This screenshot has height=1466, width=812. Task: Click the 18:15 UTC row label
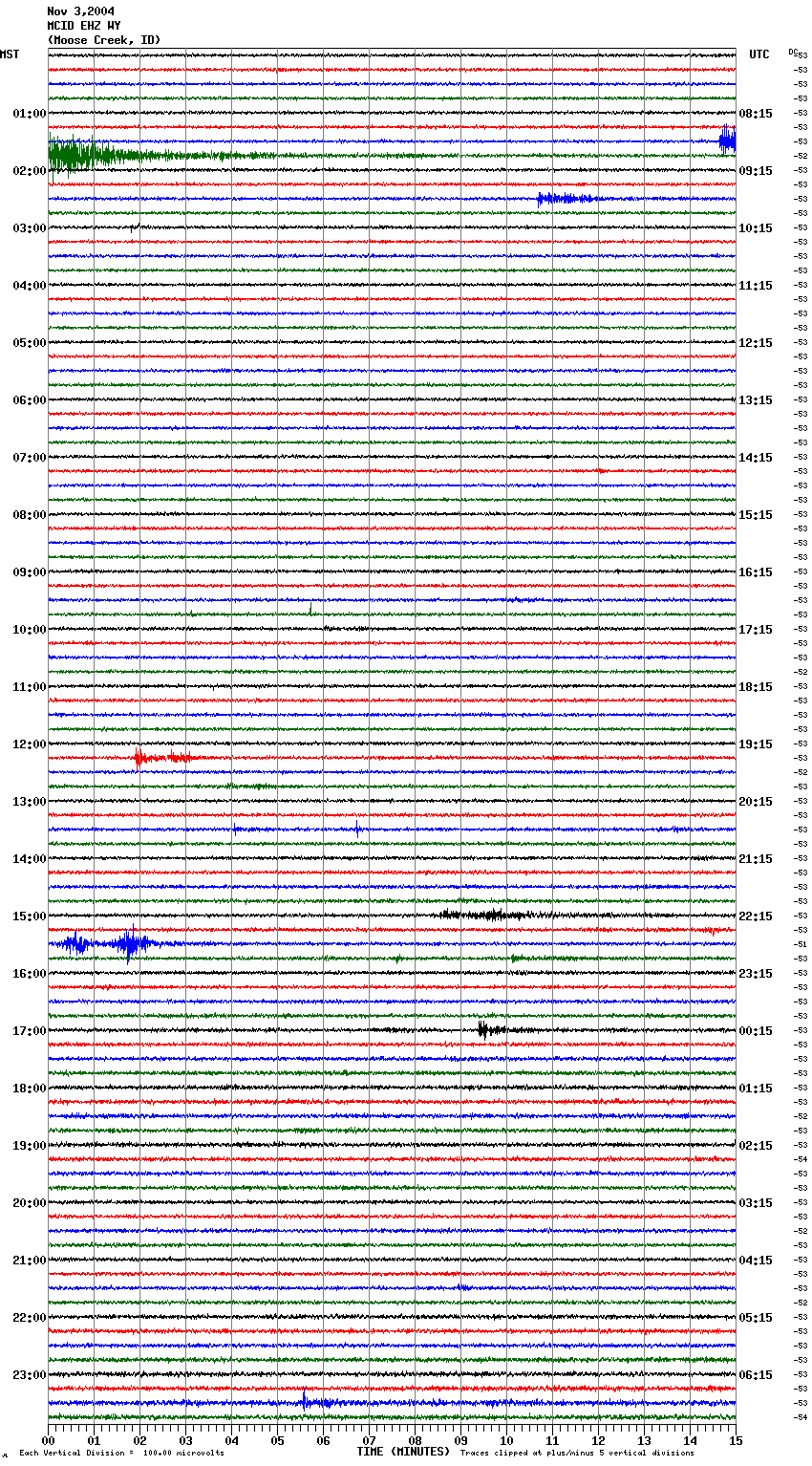[x=756, y=687]
